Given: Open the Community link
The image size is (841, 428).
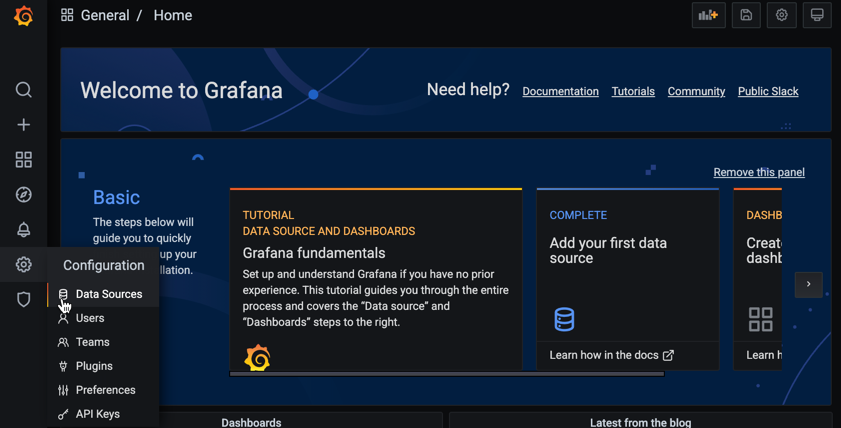Looking at the screenshot, I should [696, 91].
